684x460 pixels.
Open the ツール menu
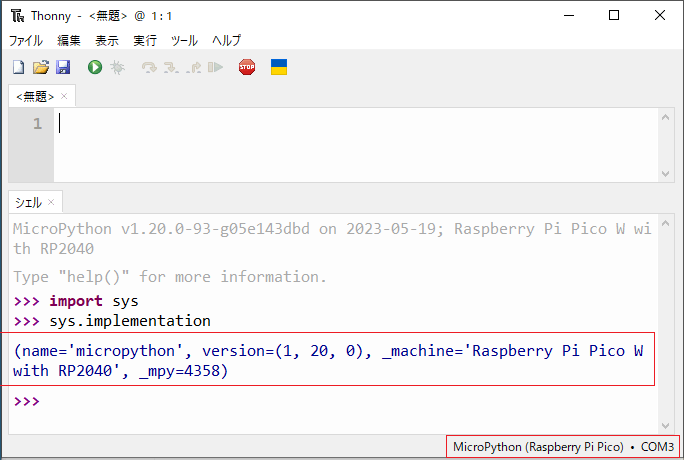184,41
